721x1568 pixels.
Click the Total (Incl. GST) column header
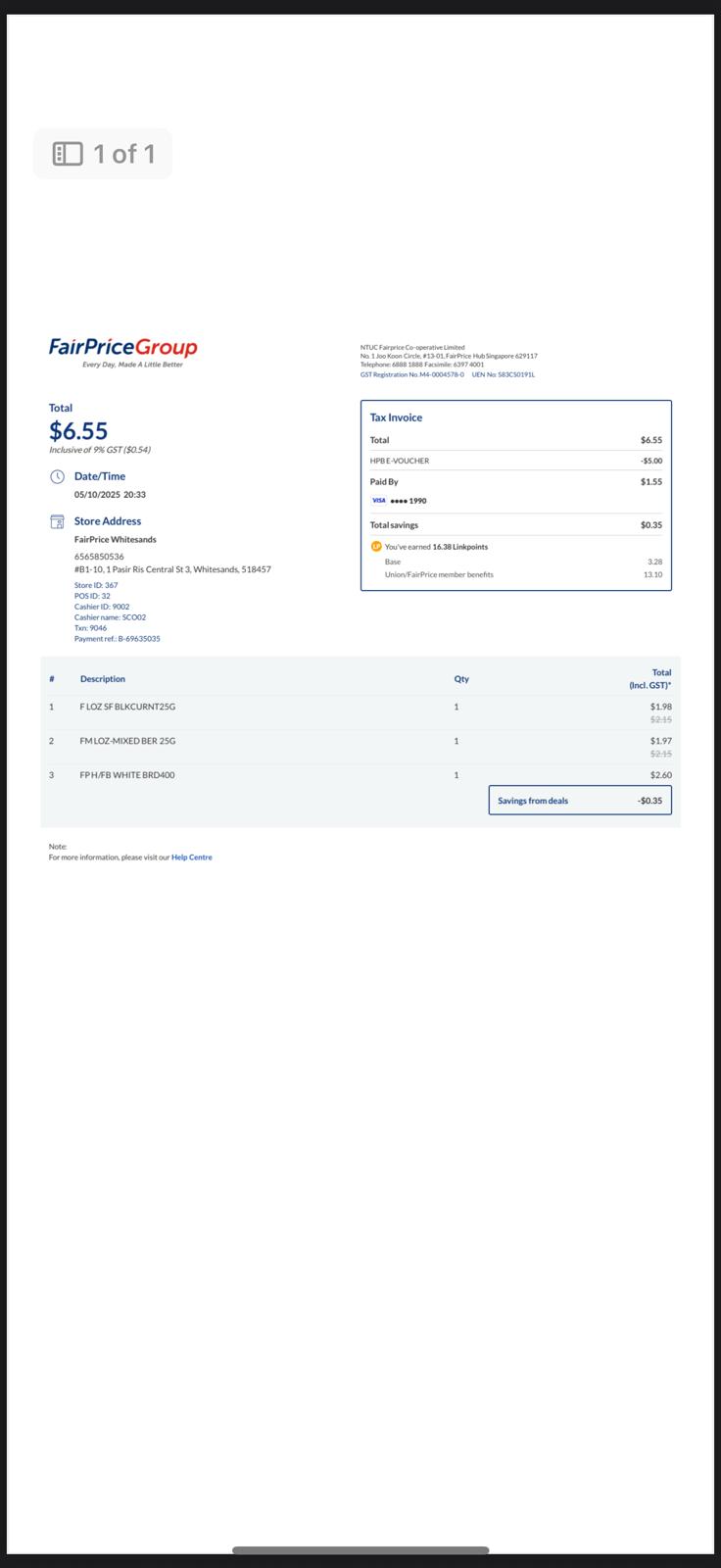(x=650, y=679)
